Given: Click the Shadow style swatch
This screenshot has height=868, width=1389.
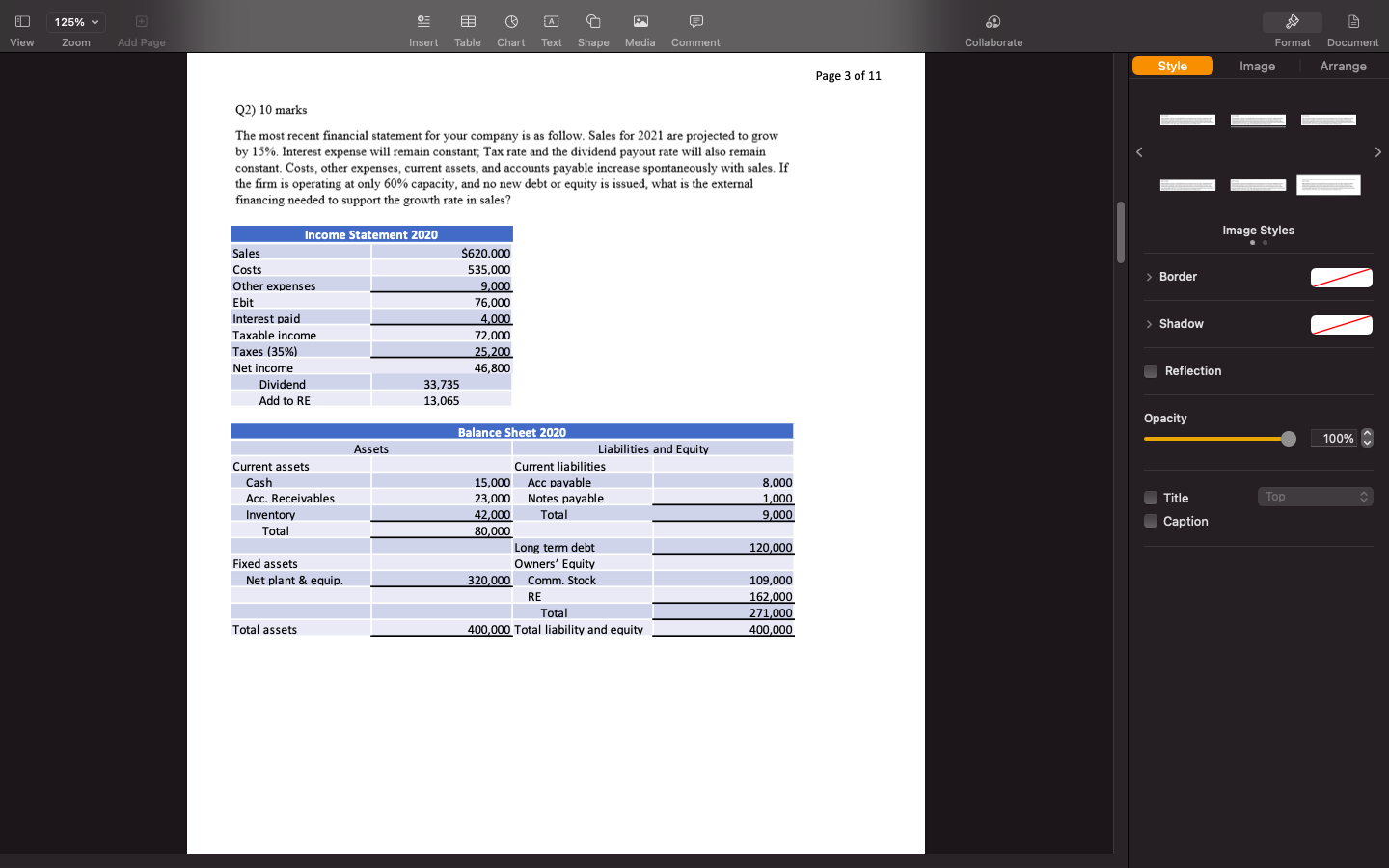Looking at the screenshot, I should [x=1342, y=325].
